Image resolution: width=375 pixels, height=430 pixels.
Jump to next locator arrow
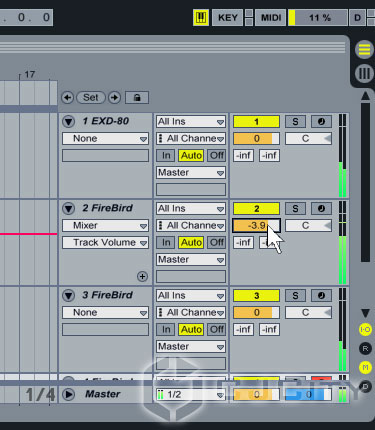click(115, 98)
